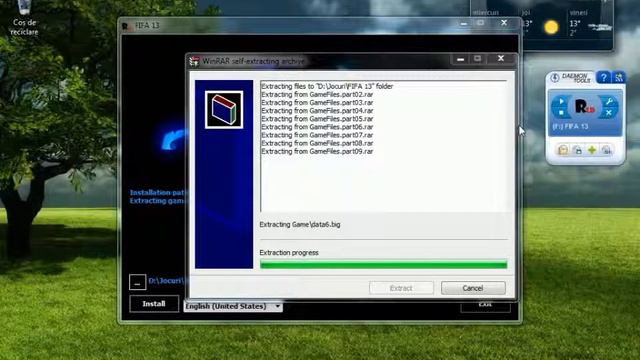This screenshot has height=360, width=640.
Task: Click the play mount icon in Daemon Tools
Action: 561,101
